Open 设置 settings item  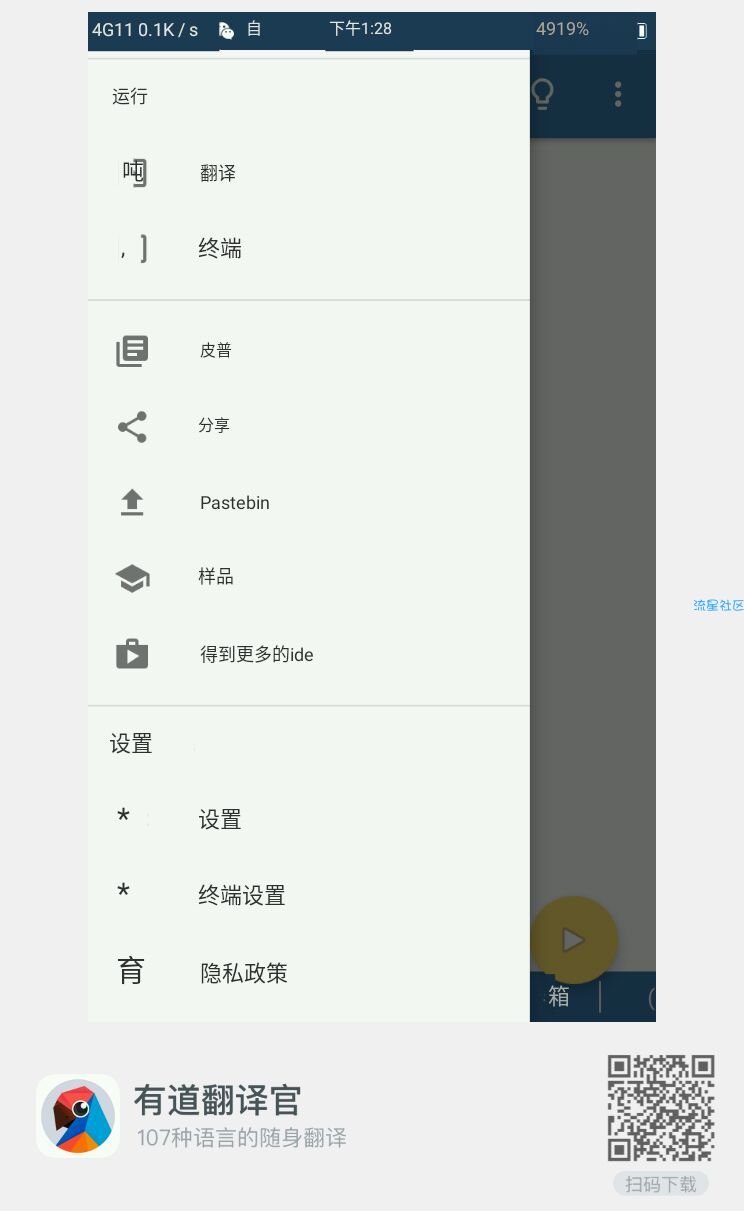[308, 820]
